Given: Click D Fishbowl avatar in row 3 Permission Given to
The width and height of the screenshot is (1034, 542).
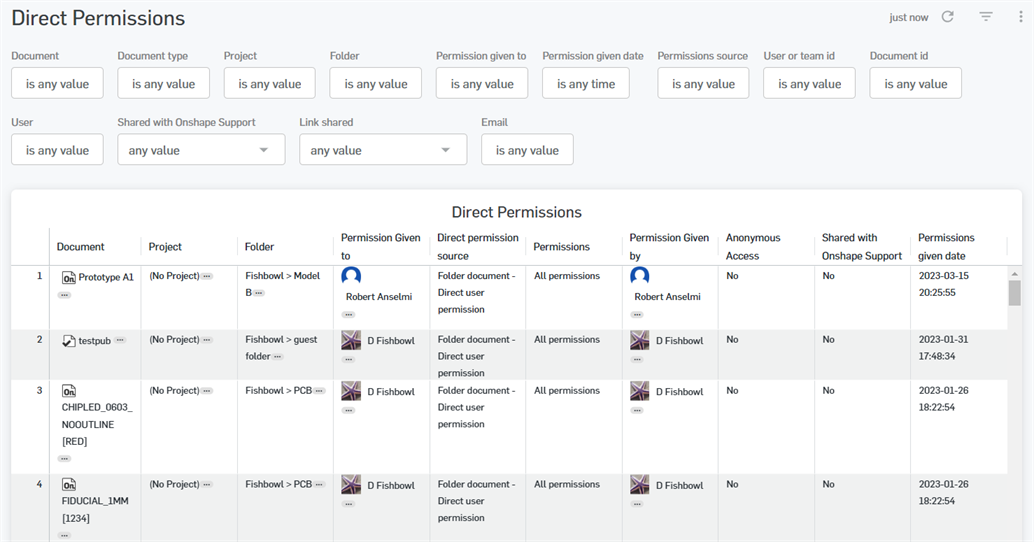Looking at the screenshot, I should point(351,391).
